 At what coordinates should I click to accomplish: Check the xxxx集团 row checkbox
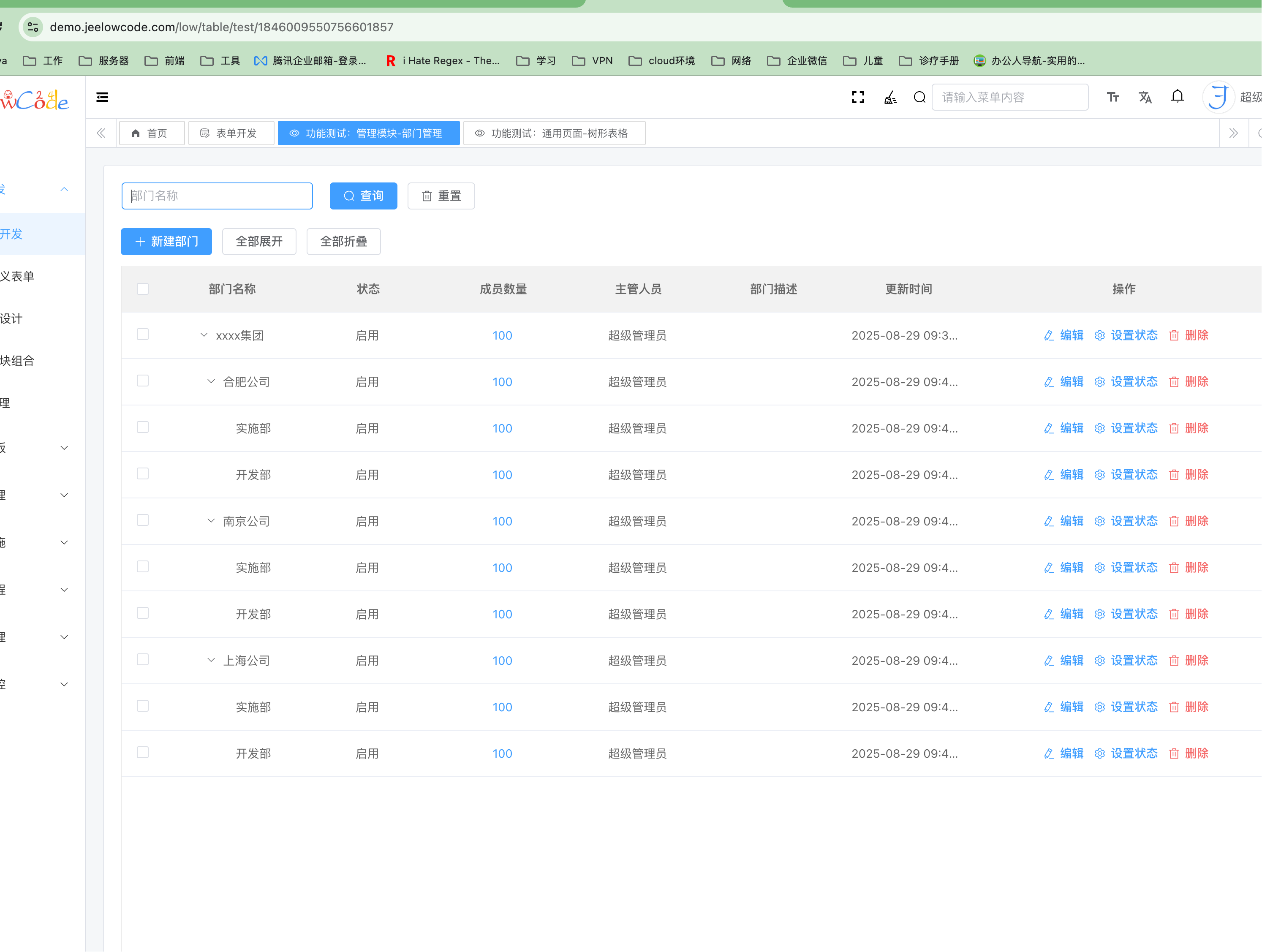(x=143, y=334)
